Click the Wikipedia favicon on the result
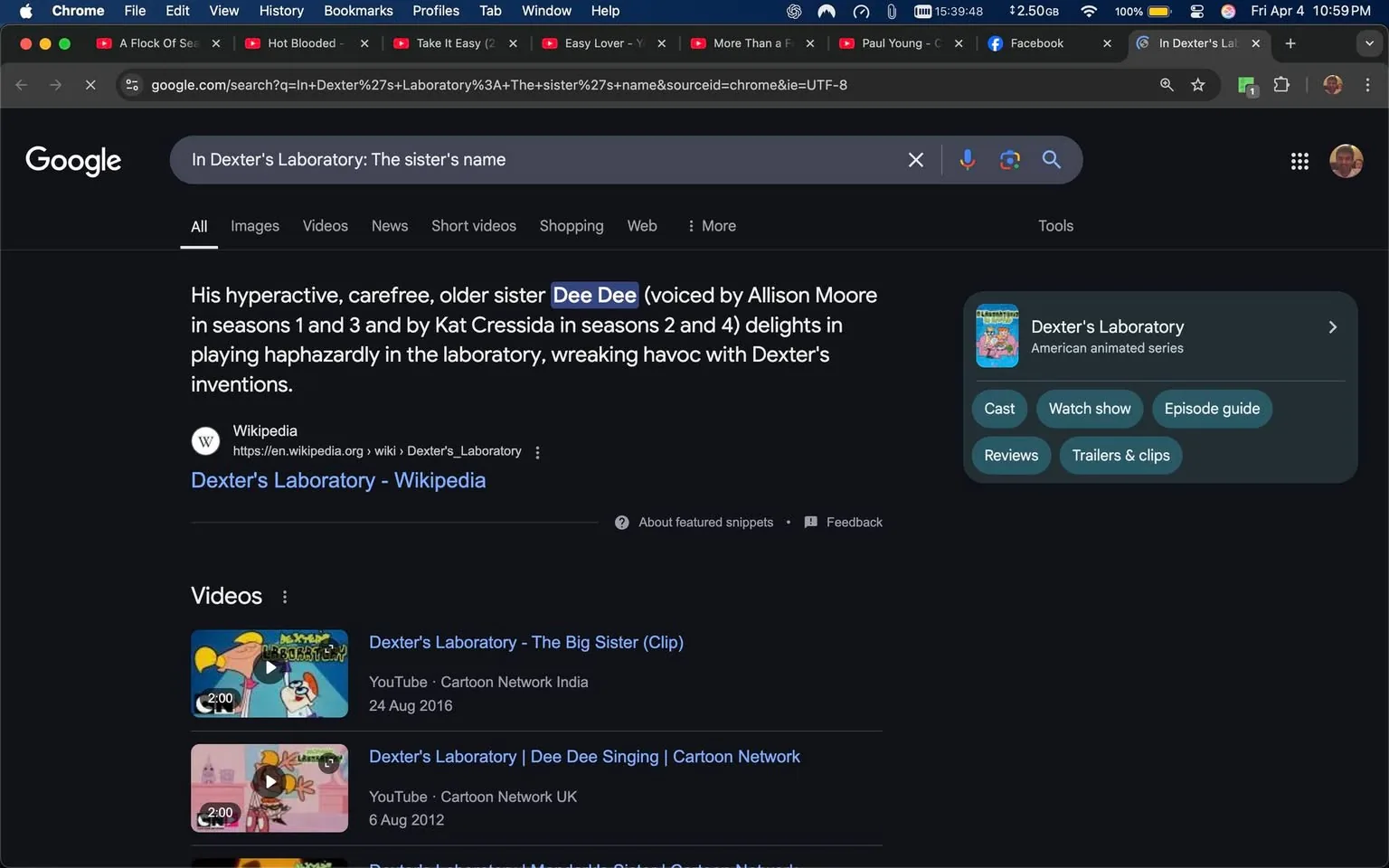 coord(205,440)
